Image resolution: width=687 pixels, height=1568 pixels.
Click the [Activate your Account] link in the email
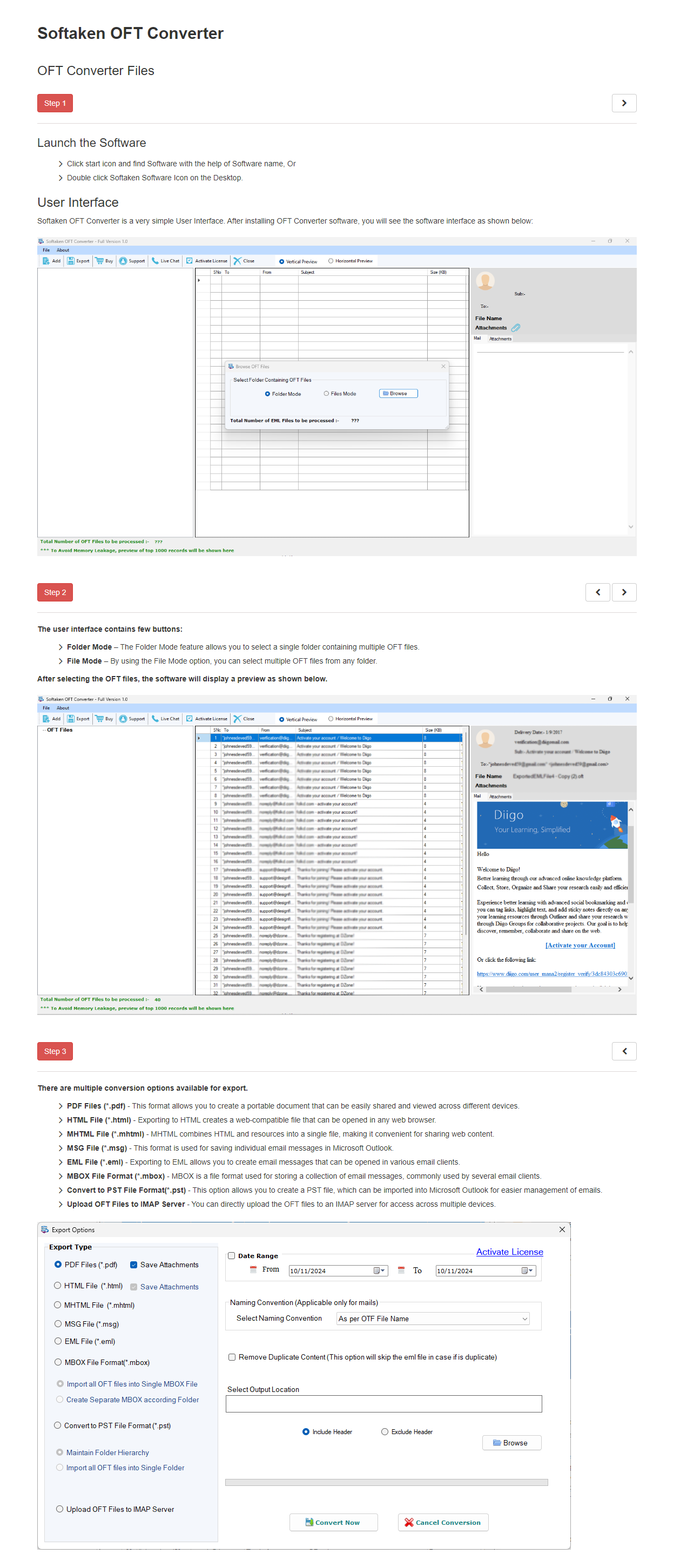click(x=580, y=945)
